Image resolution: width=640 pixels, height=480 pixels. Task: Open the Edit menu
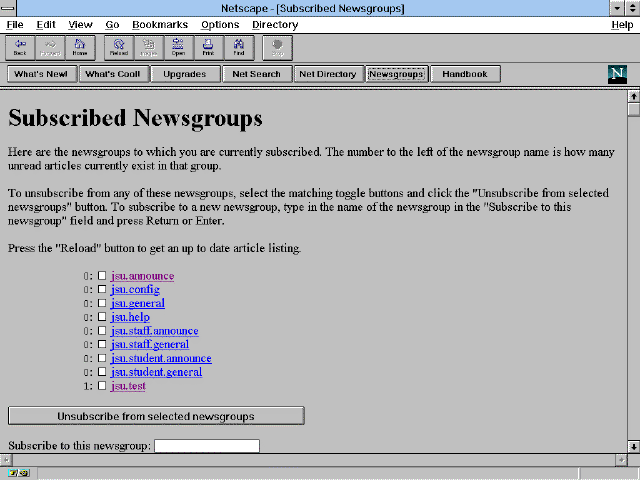tap(46, 25)
